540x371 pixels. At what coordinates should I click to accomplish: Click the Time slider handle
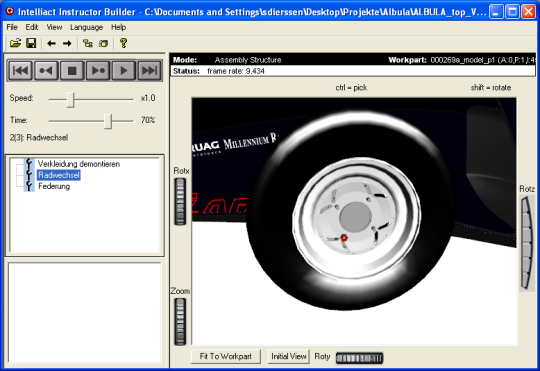(x=108, y=121)
